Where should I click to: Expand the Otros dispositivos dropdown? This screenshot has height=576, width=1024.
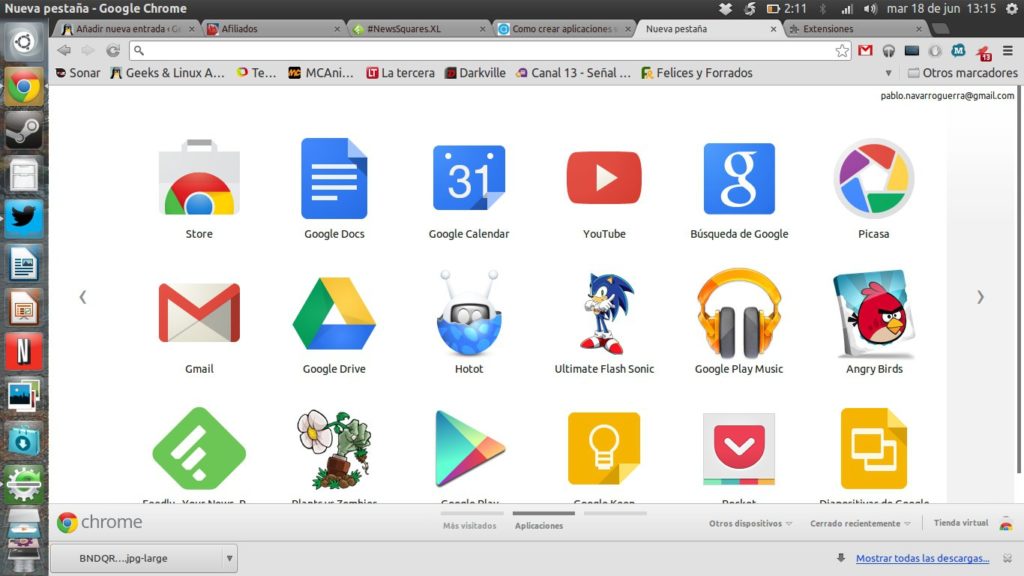(750, 523)
